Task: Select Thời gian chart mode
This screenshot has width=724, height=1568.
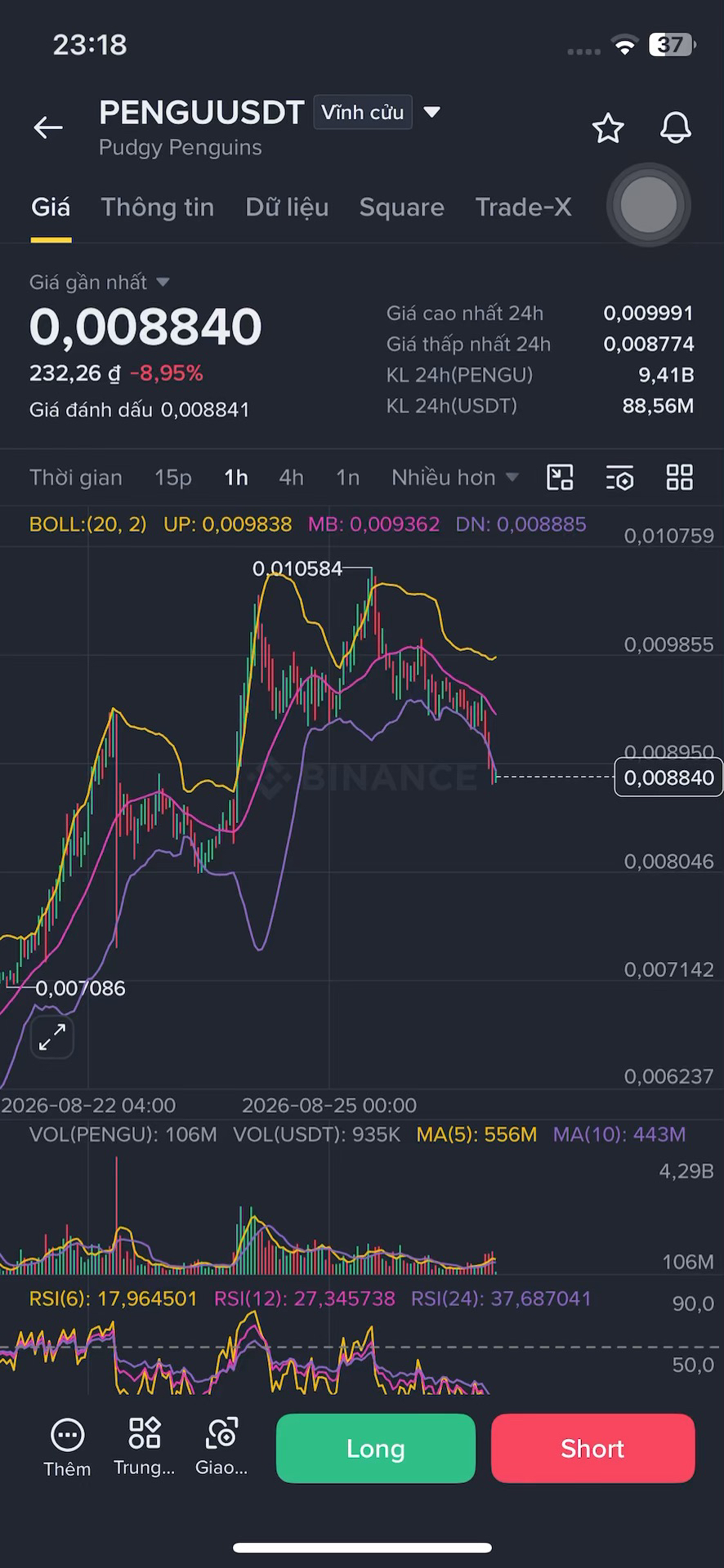Action: 76,478
